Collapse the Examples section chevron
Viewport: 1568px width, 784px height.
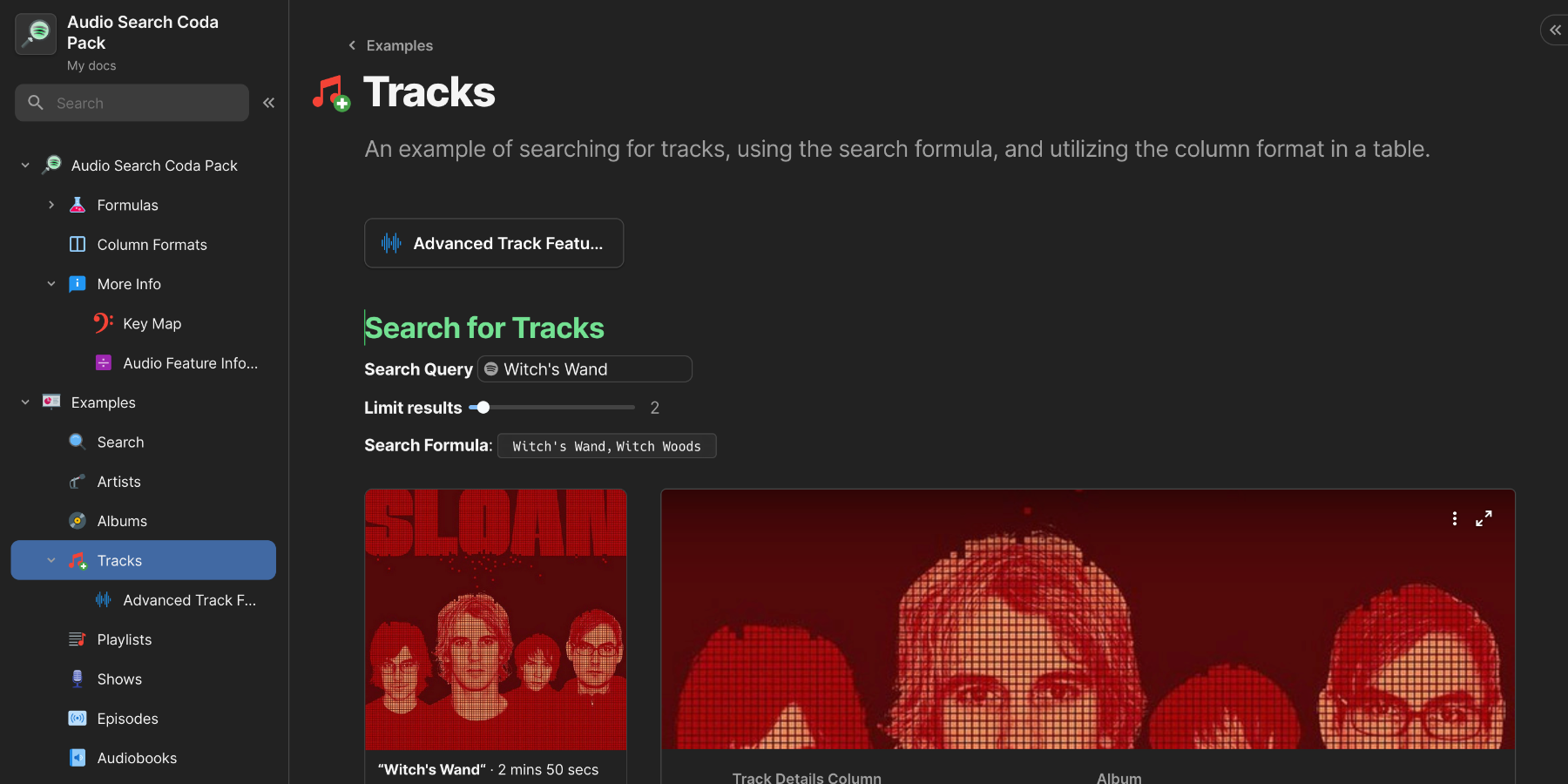coord(24,402)
